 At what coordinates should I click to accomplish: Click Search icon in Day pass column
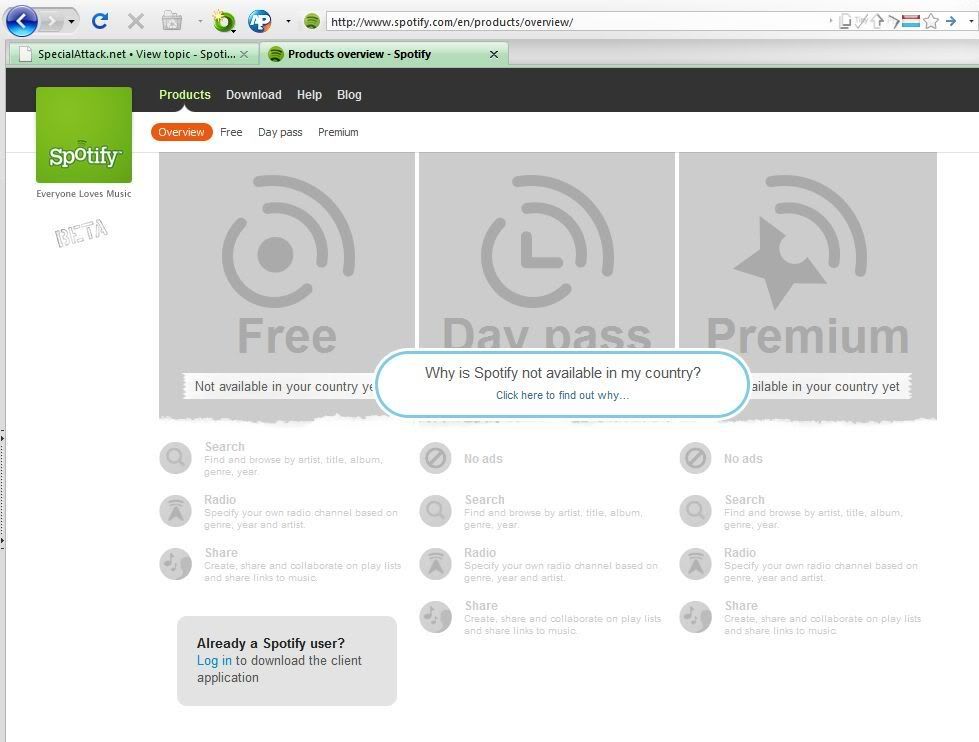tap(436, 511)
